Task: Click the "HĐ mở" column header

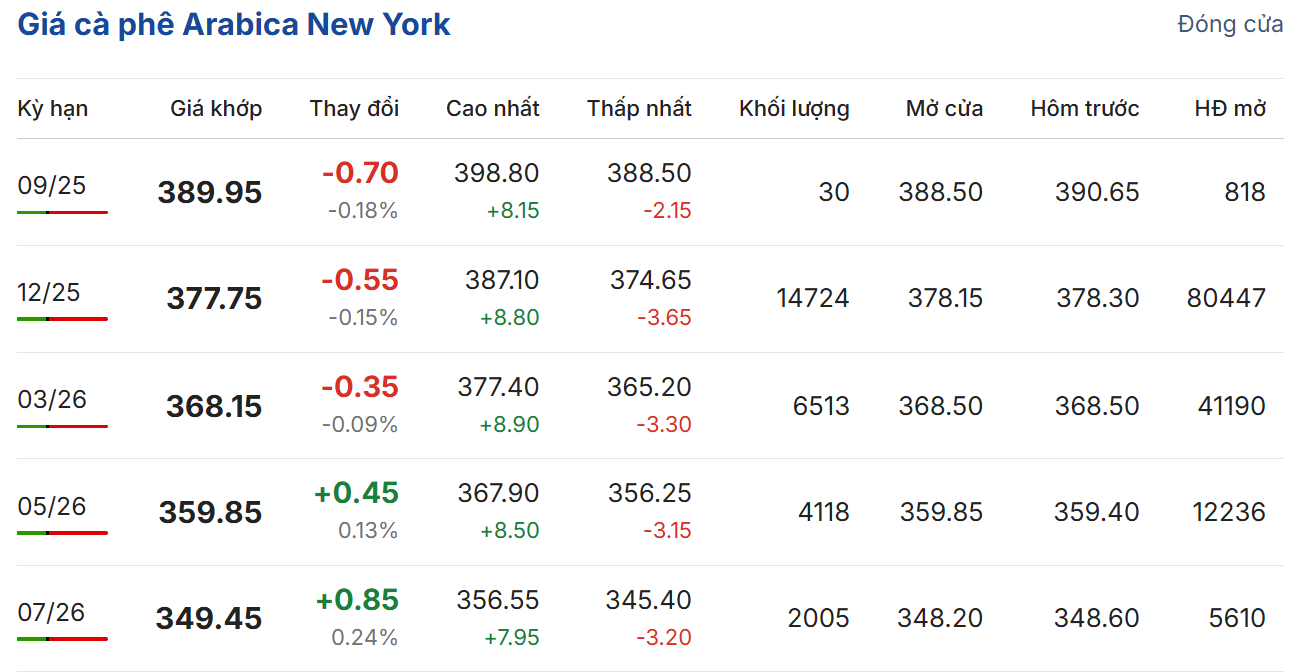Action: coord(1230,108)
